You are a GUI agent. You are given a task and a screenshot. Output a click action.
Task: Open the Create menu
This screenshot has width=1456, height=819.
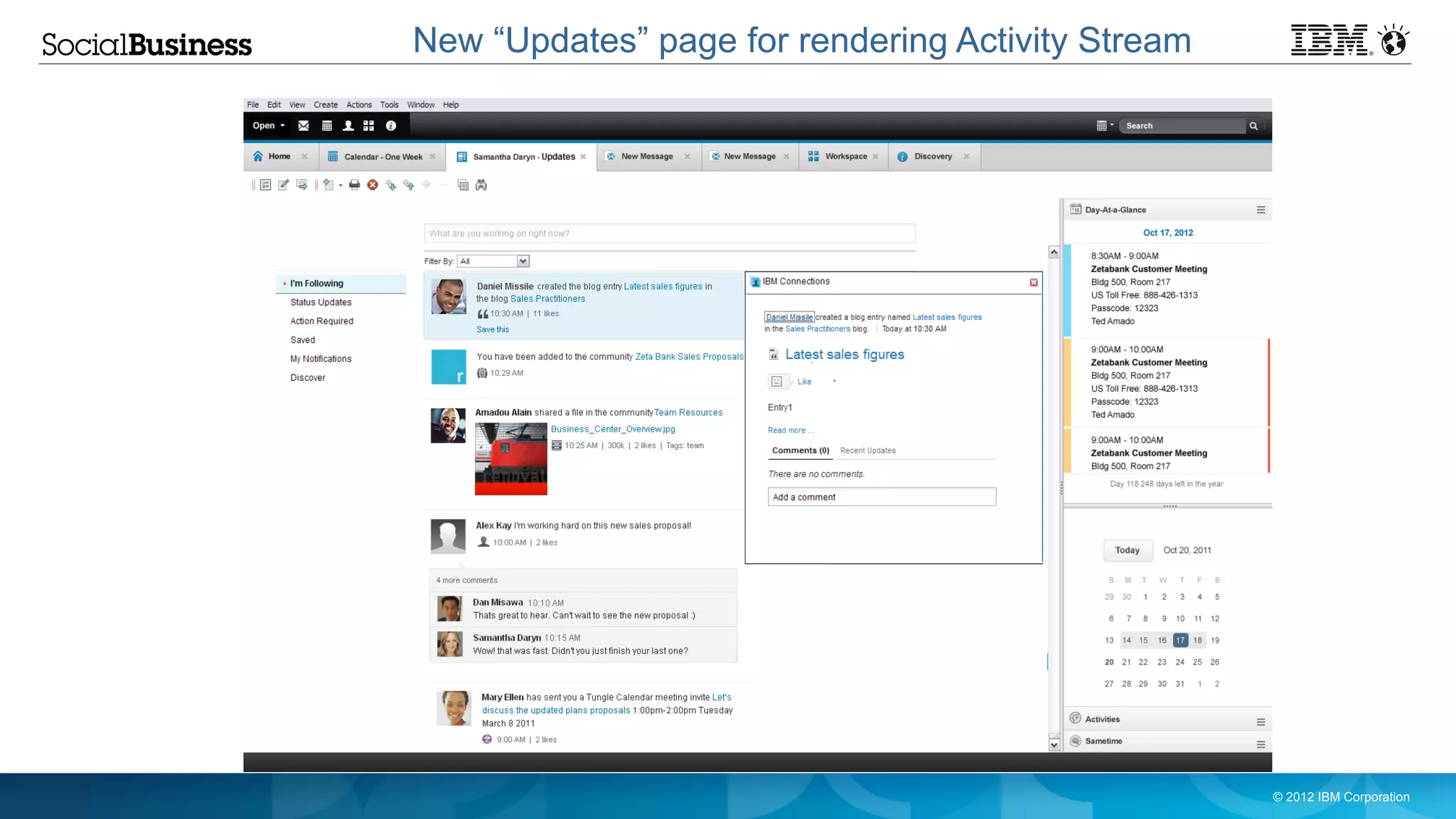click(326, 105)
